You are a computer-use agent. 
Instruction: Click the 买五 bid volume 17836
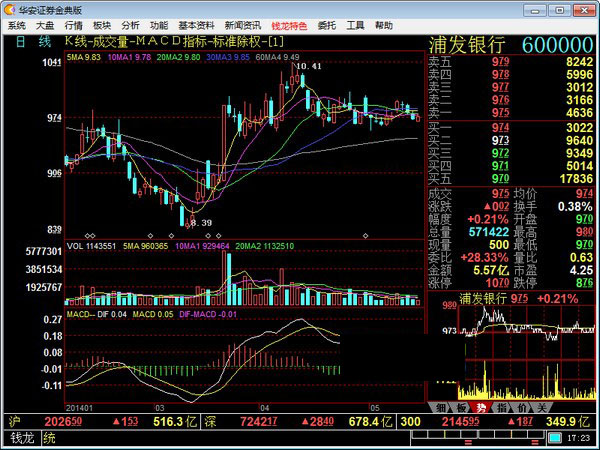click(576, 179)
